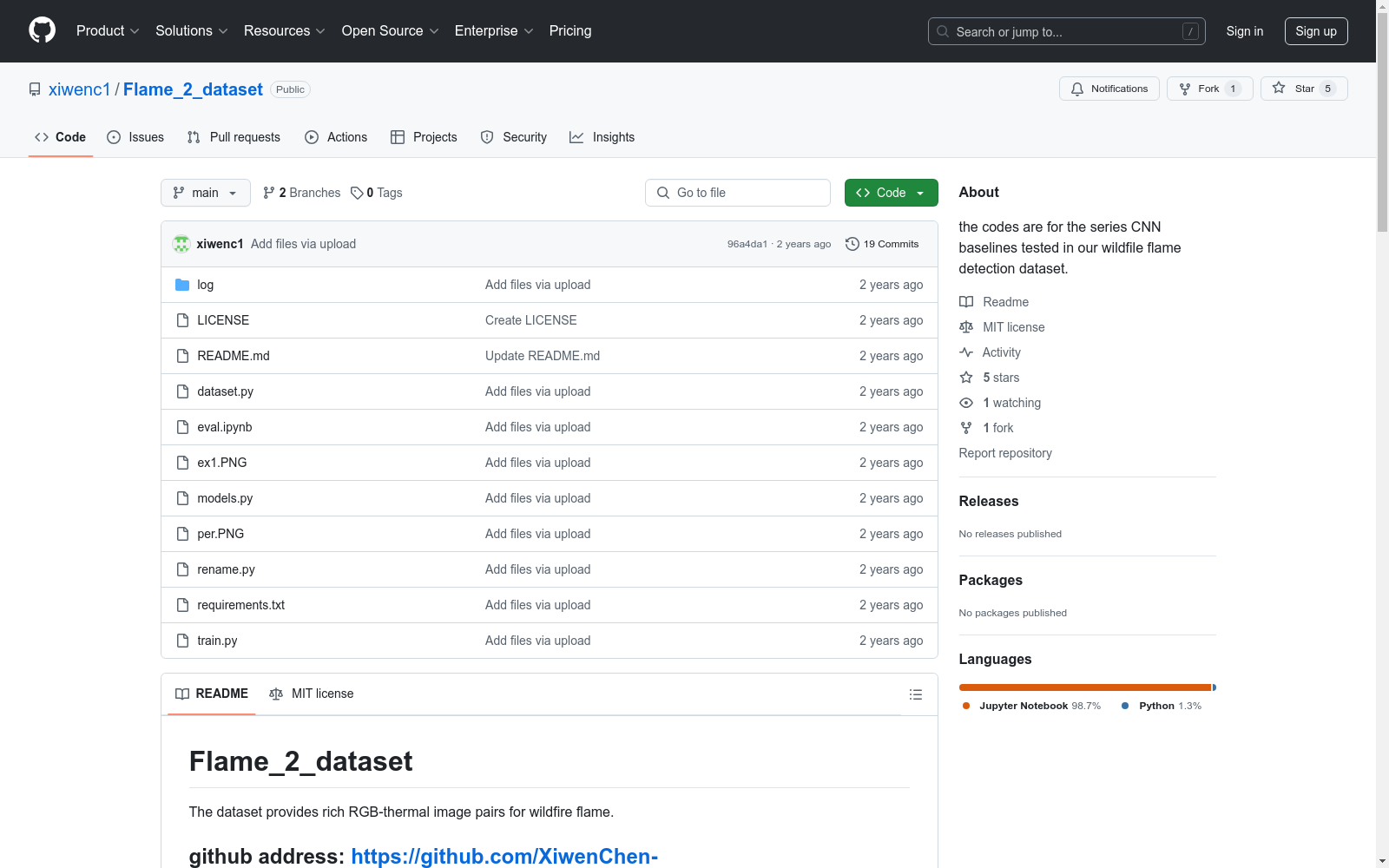Screen dimensions: 1389x868
Task: Open the log folder icon
Action: pyautogui.click(x=182, y=285)
